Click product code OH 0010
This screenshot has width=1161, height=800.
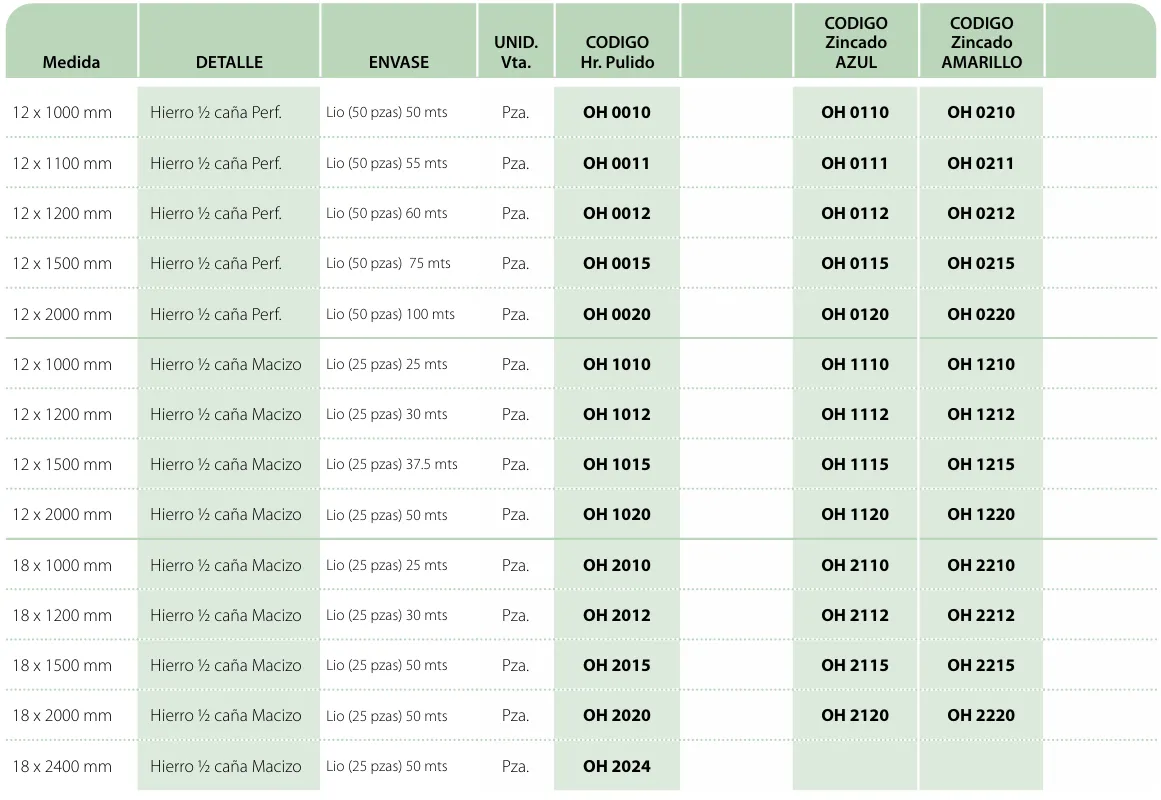click(x=617, y=113)
